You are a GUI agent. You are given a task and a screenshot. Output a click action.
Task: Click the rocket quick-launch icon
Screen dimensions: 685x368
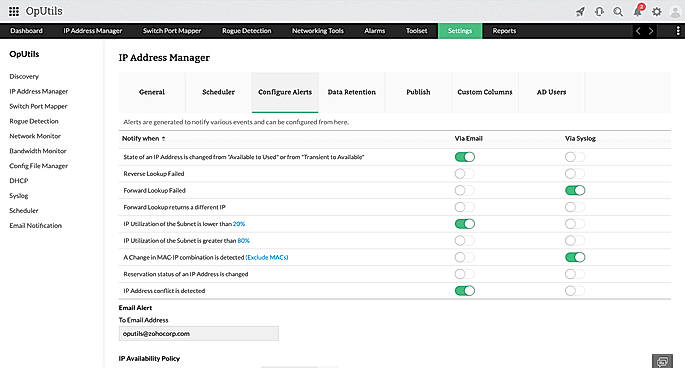click(x=580, y=12)
